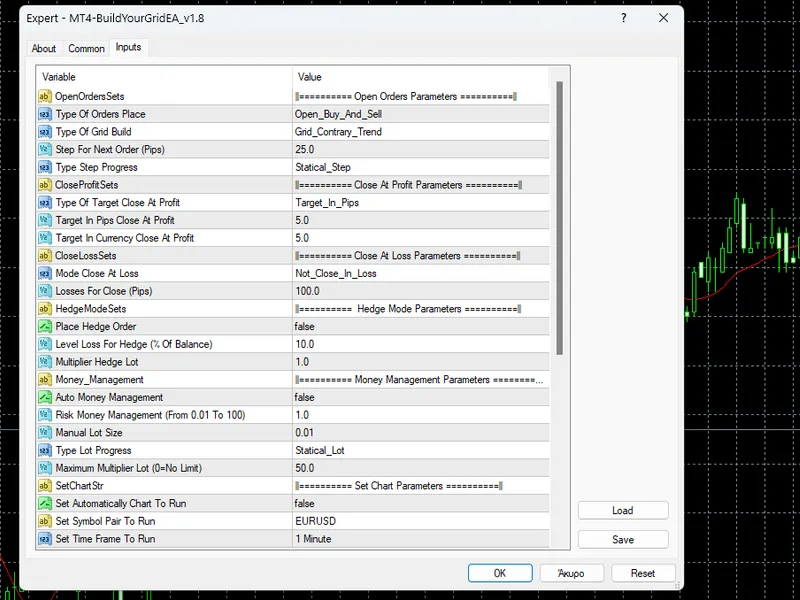The width and height of the screenshot is (800, 600).
Task: Click boolean icon beside Place Hedge Order
Action: pyautogui.click(x=45, y=327)
